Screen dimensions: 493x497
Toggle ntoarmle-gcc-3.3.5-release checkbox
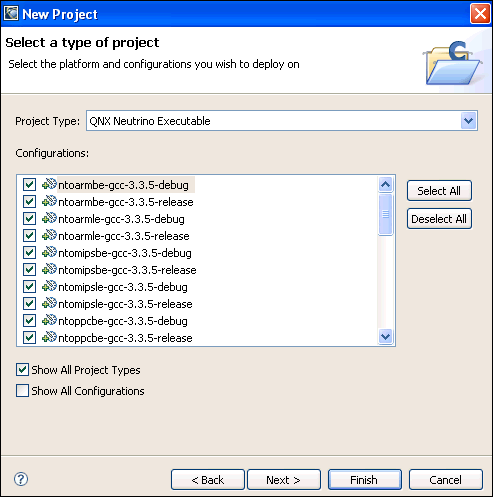(29, 235)
